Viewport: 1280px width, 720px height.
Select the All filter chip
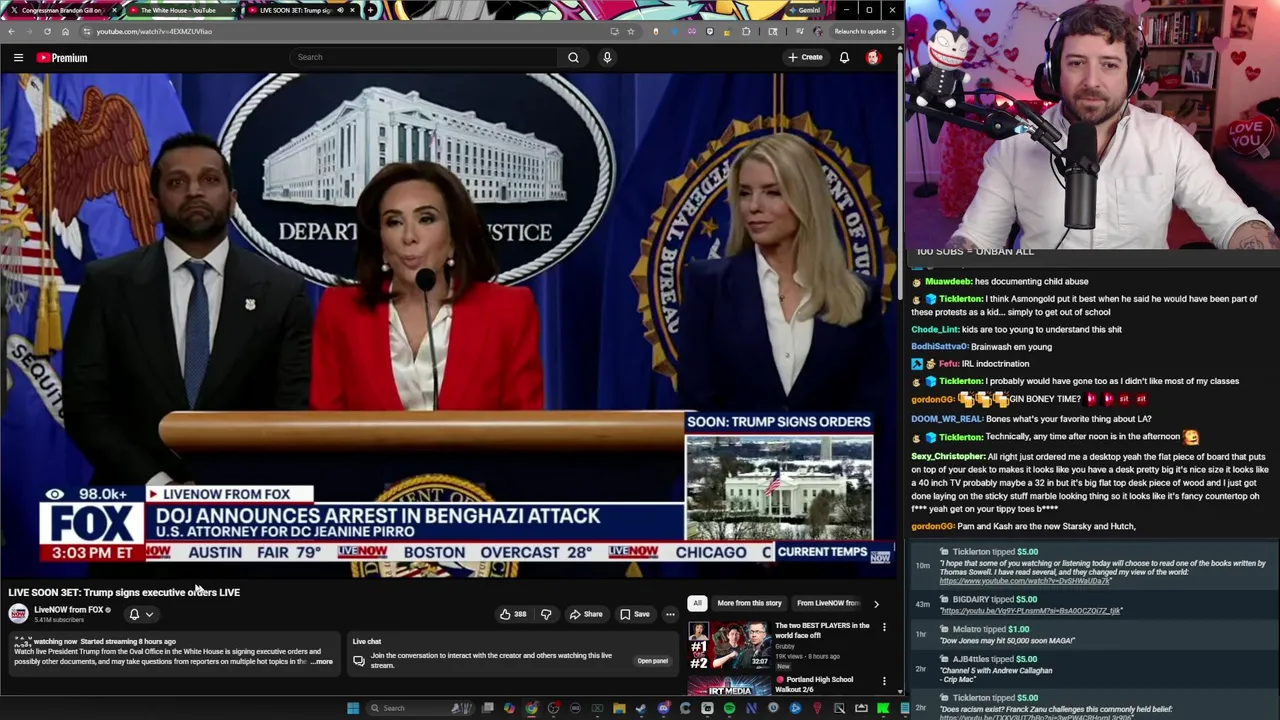click(697, 603)
